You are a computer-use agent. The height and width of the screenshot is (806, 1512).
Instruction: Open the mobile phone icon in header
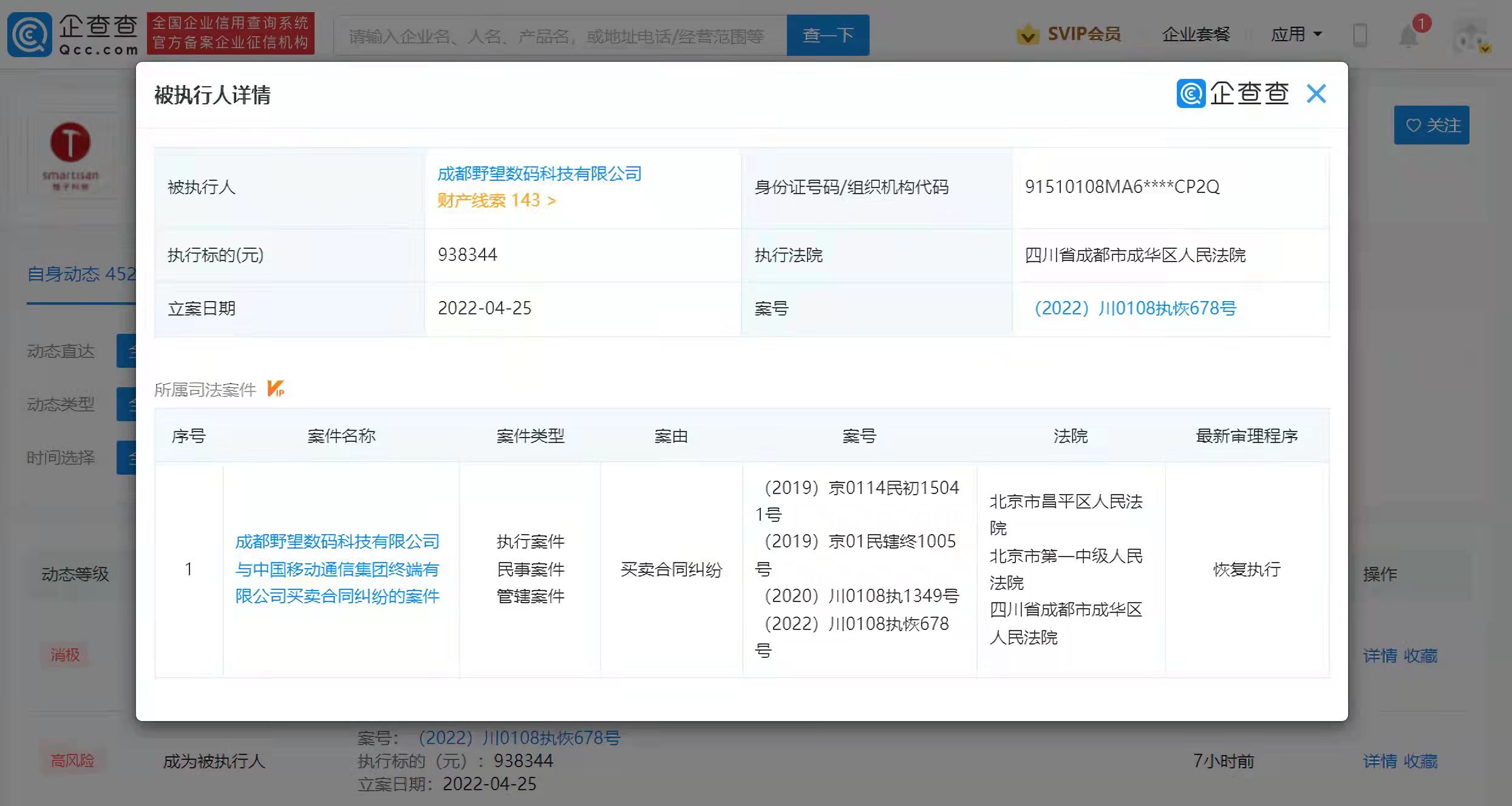tap(1360, 35)
